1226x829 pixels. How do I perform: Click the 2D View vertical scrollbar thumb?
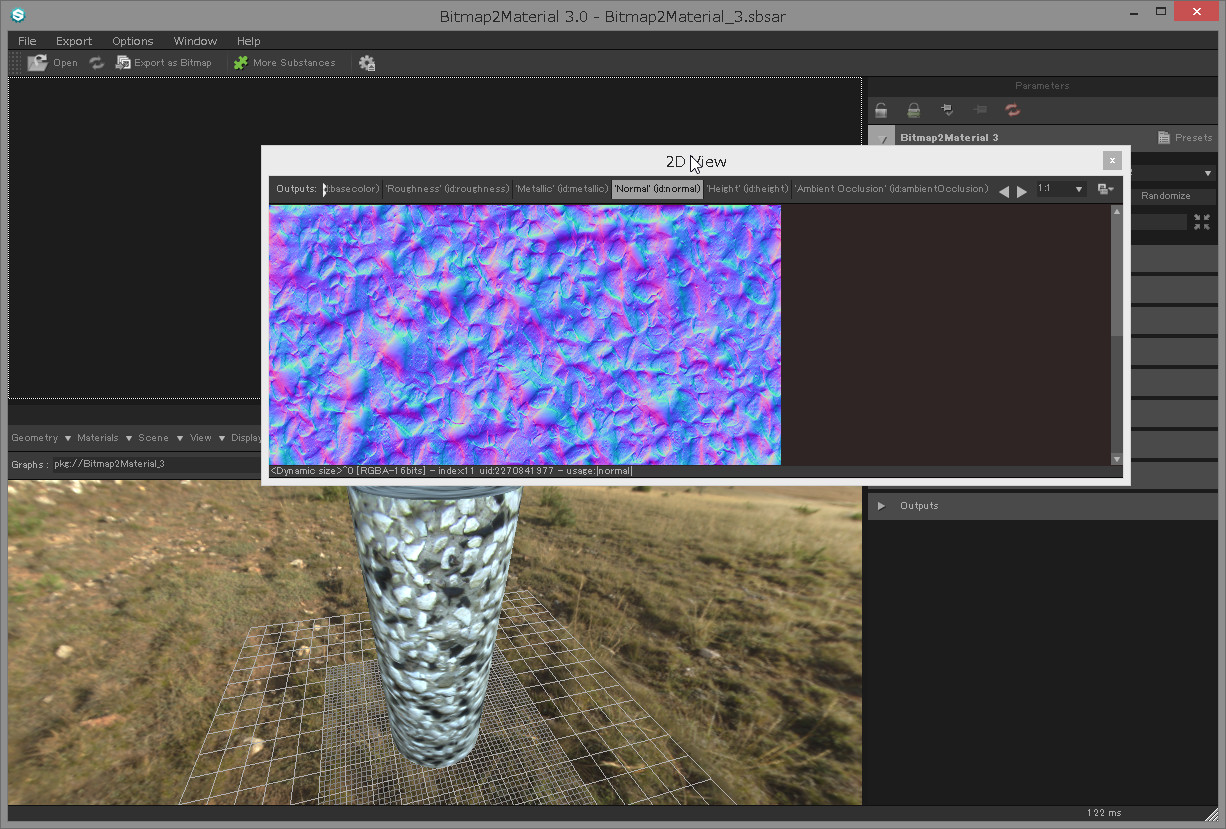(x=1117, y=277)
